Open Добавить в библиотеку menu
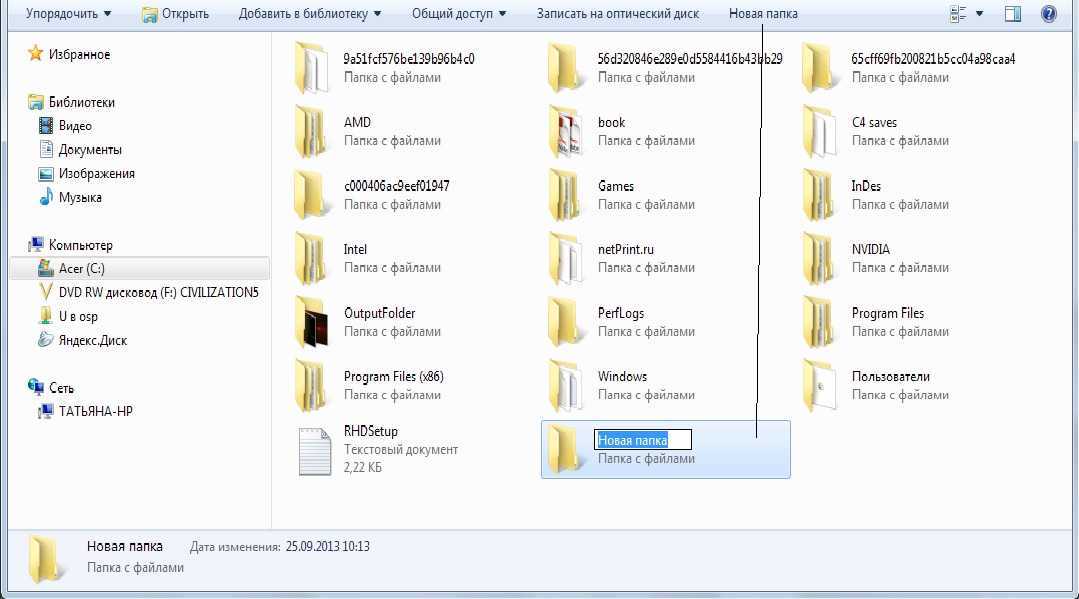 (309, 14)
